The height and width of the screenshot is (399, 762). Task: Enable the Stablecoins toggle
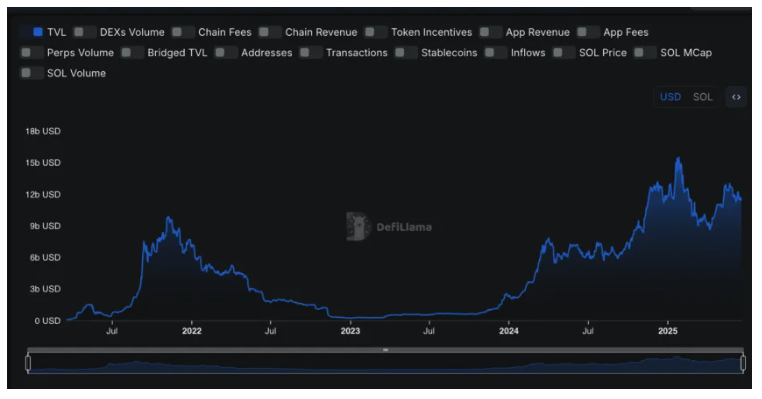(x=406, y=52)
